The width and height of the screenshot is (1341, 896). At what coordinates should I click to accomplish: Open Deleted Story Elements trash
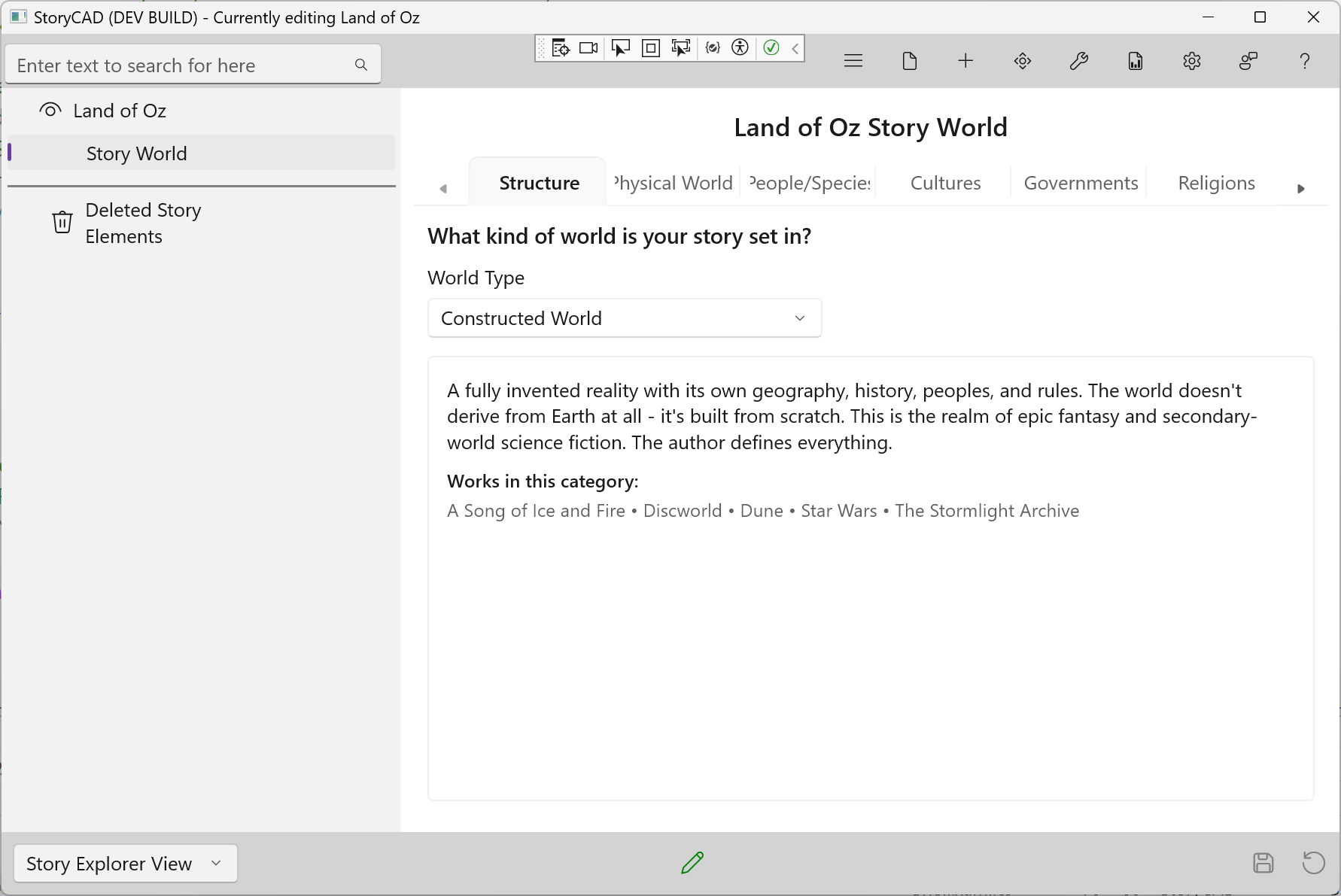click(143, 223)
